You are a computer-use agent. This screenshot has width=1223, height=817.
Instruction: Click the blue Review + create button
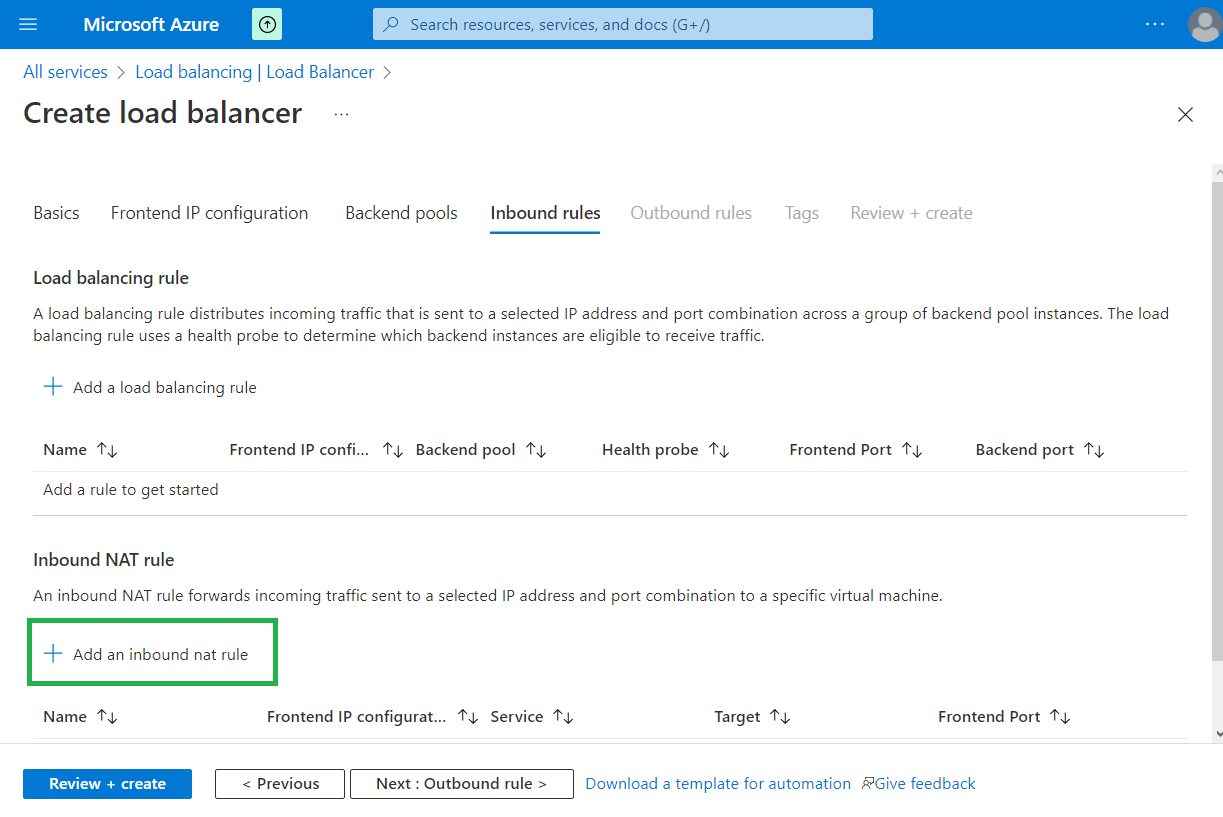(x=107, y=784)
